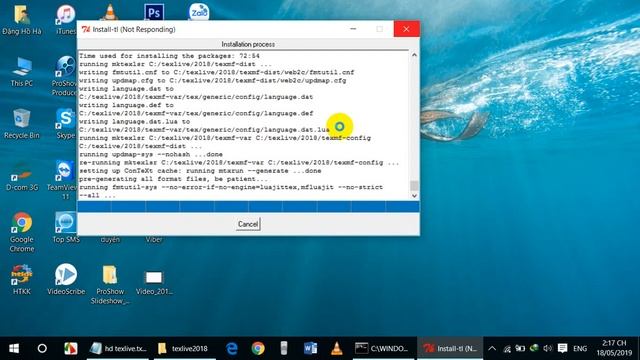Select the Recycle Bin icon
Viewport: 640px width, 360px height.
pos(22,124)
